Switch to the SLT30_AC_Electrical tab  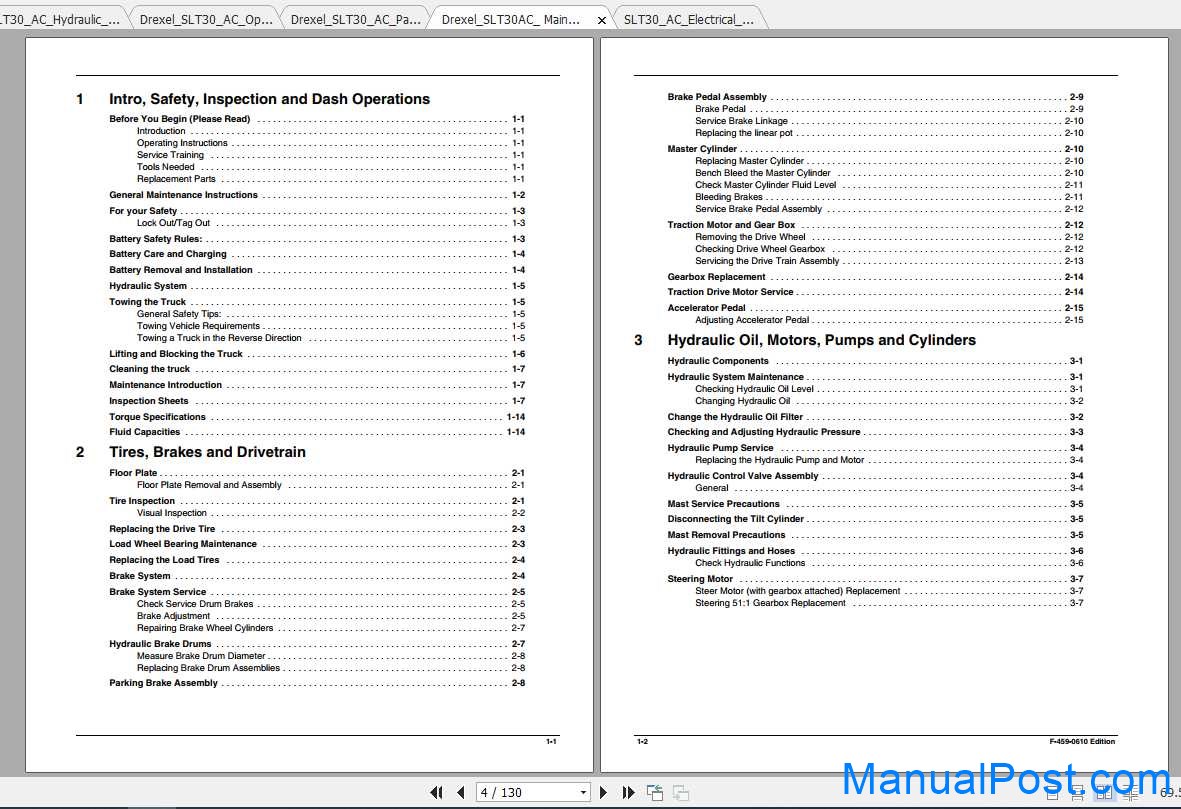(688, 19)
